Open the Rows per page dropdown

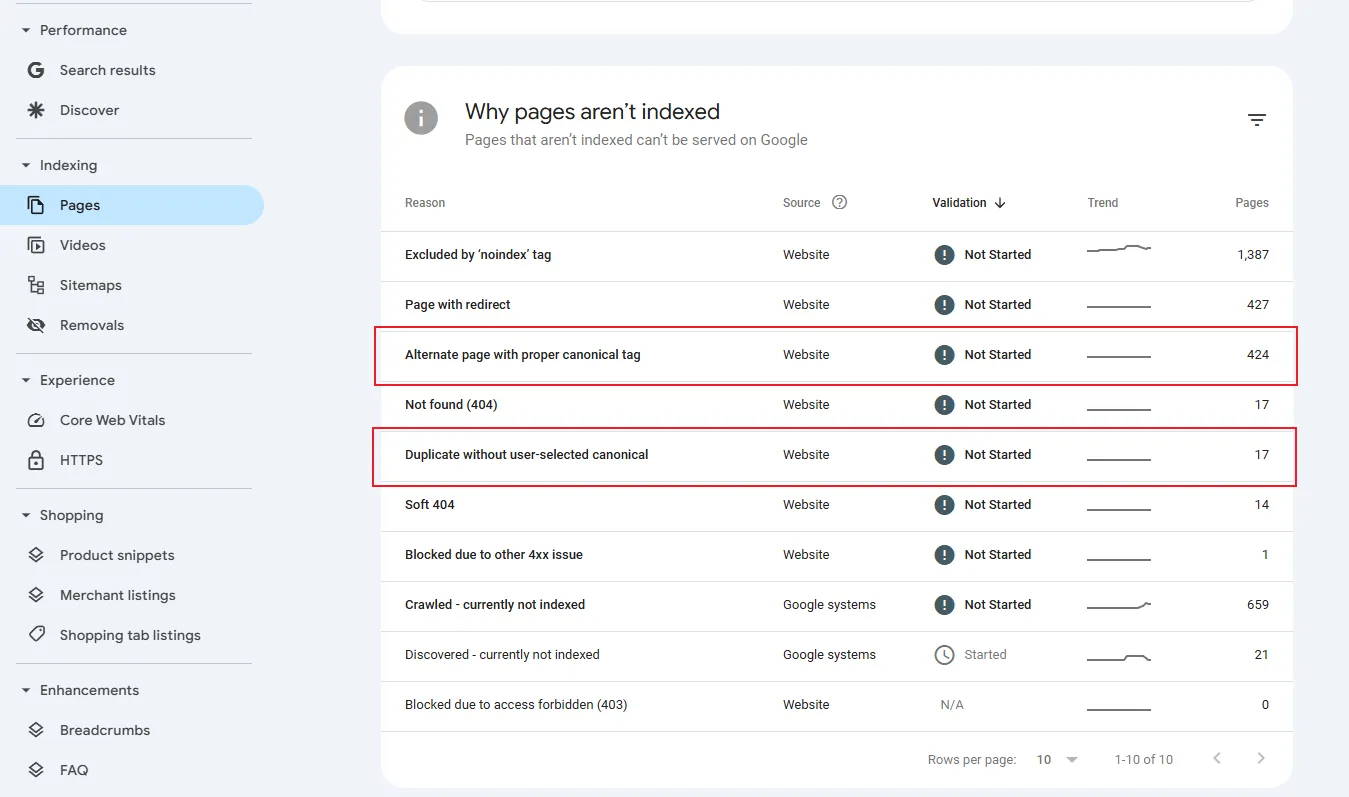click(x=1055, y=759)
